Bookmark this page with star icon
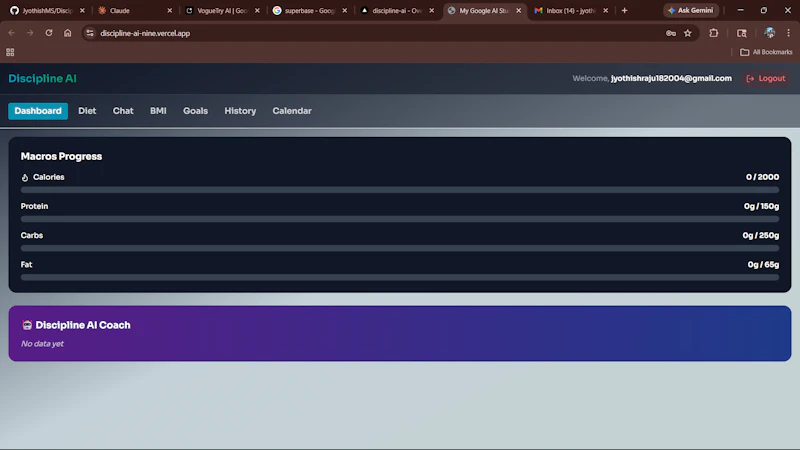Image resolution: width=800 pixels, height=450 pixels. point(688,33)
